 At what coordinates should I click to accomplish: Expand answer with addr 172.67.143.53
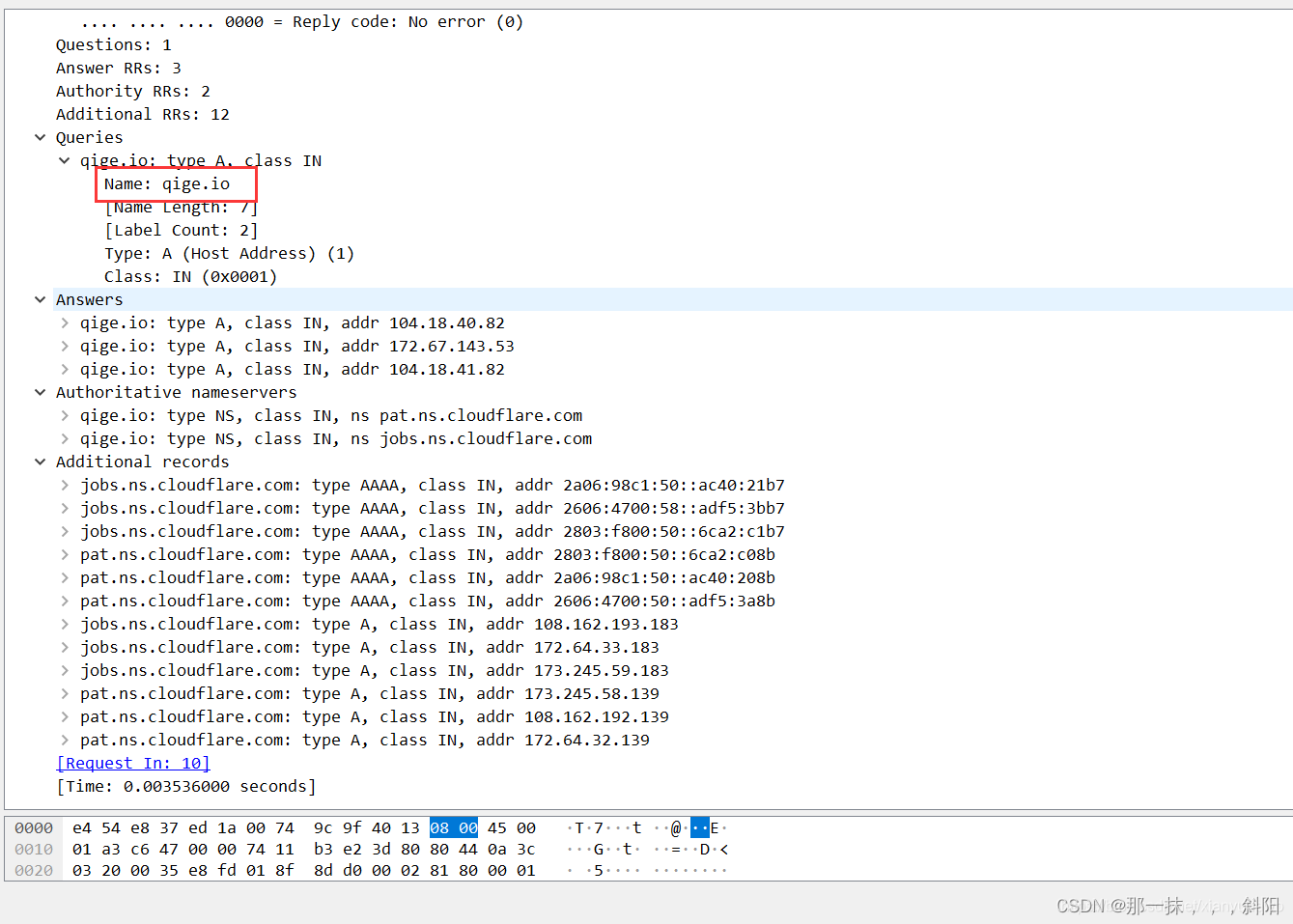coord(64,346)
